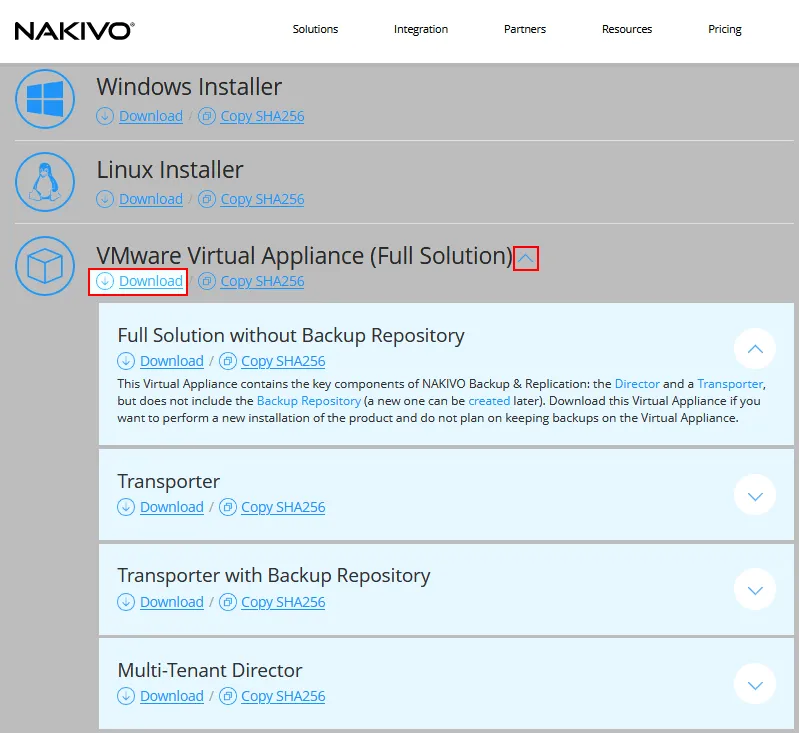The height and width of the screenshot is (733, 799).
Task: Open the Pricing menu item
Action: (x=725, y=29)
